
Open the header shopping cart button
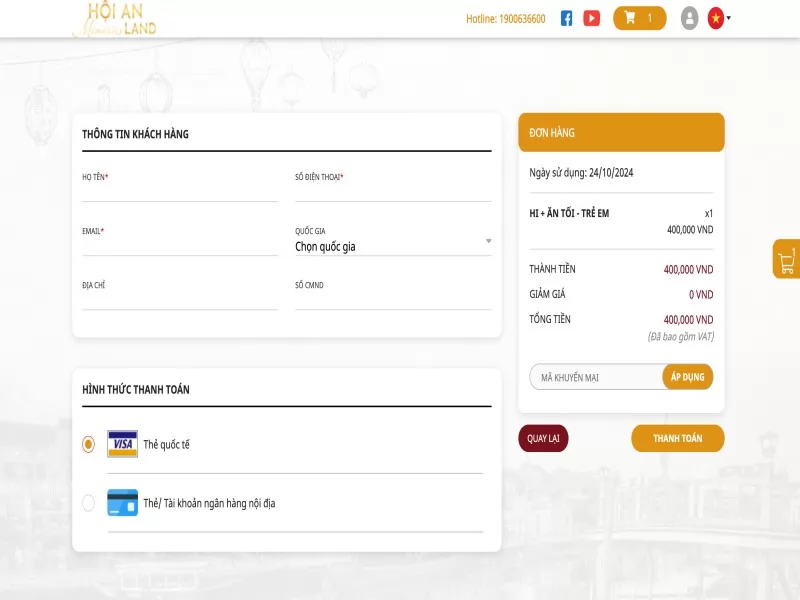coord(639,18)
